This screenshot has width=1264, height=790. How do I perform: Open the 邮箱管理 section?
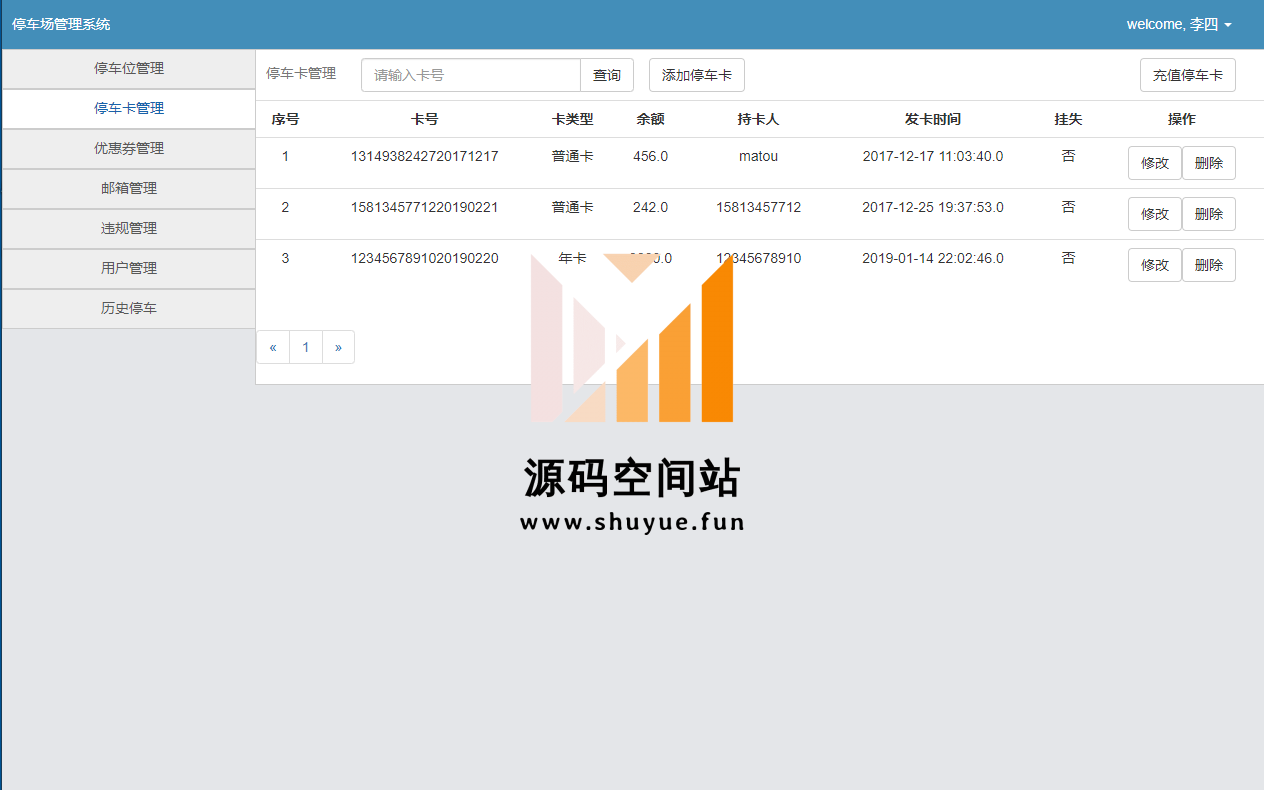129,189
